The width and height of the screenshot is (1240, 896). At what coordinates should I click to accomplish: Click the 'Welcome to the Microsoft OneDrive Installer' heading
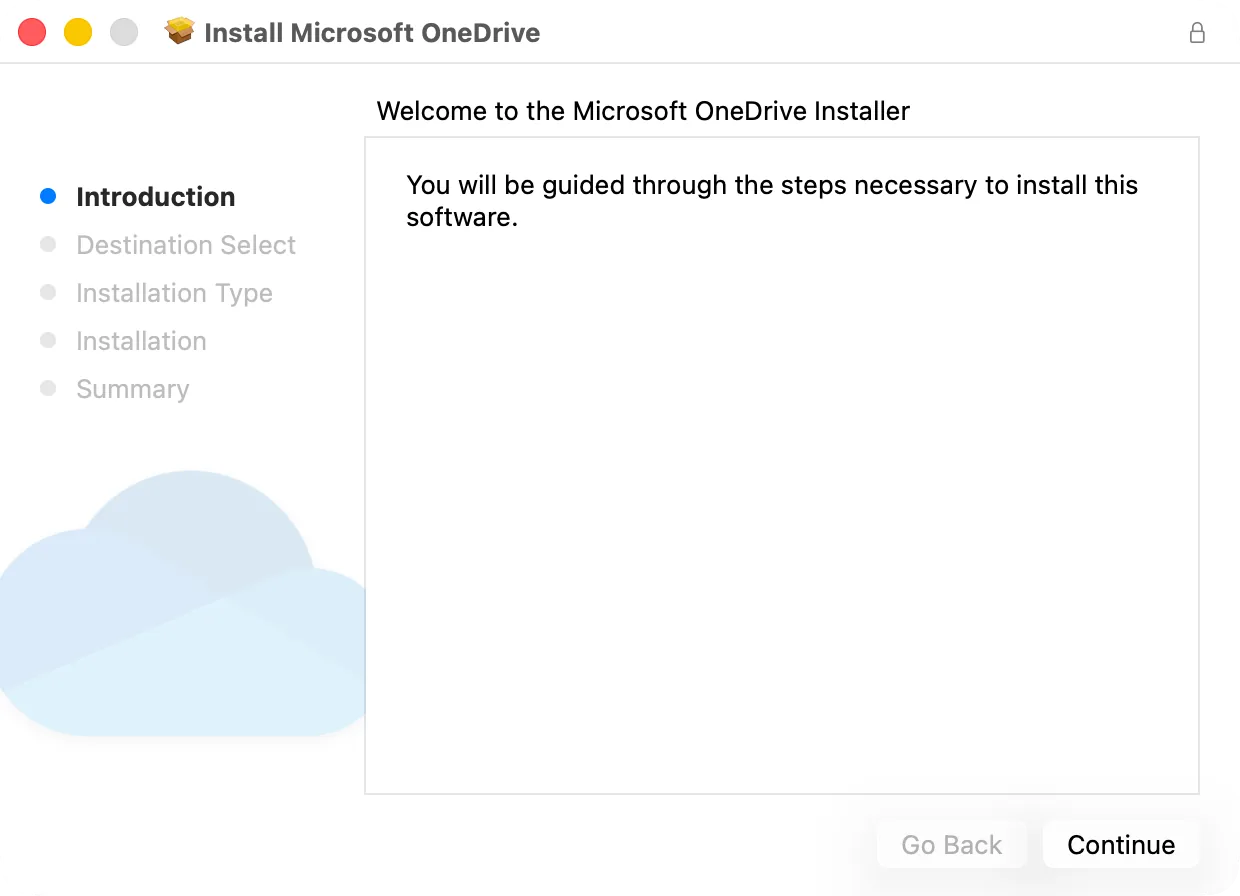(x=643, y=111)
